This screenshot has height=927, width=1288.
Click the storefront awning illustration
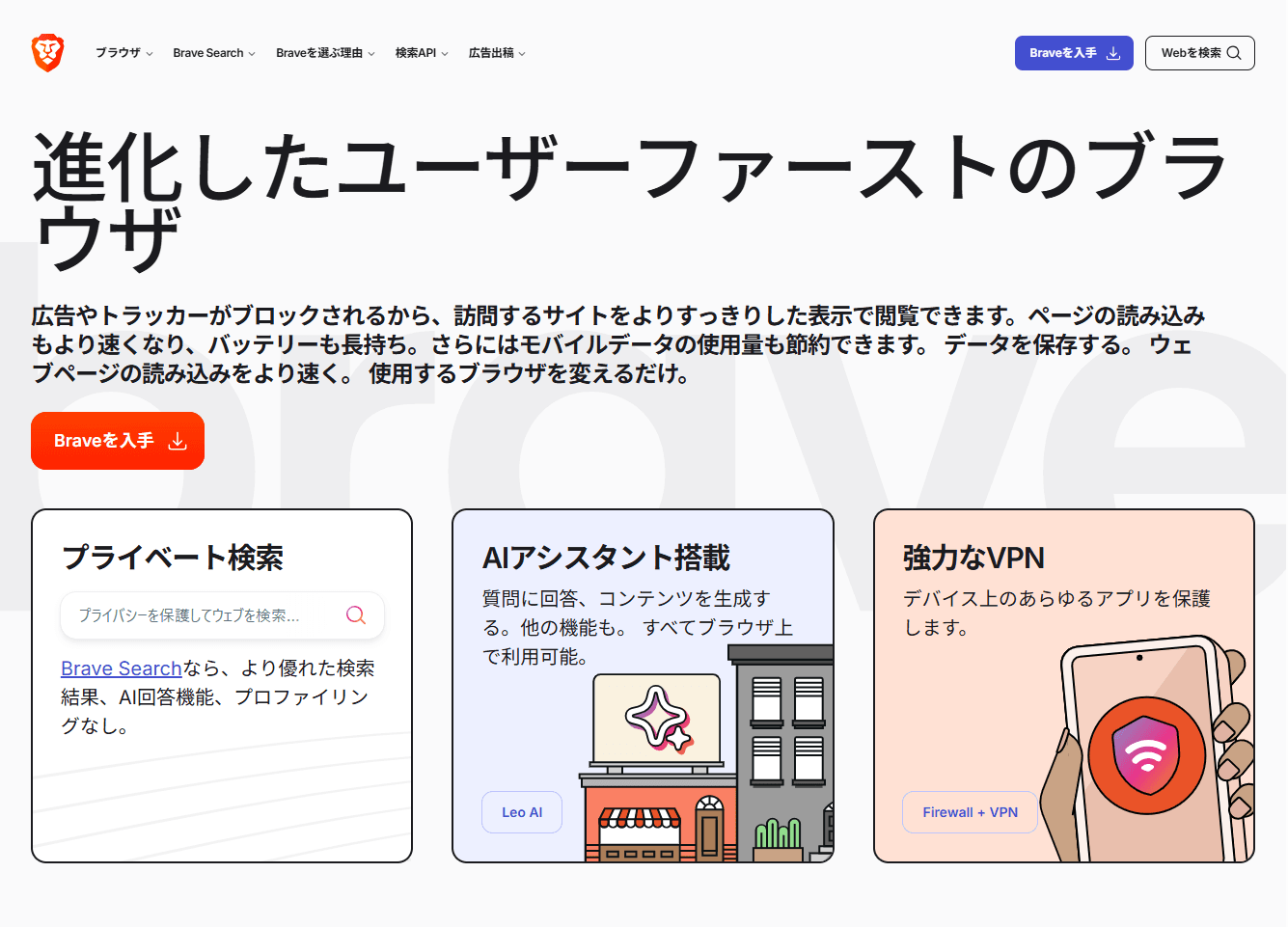coord(639,819)
